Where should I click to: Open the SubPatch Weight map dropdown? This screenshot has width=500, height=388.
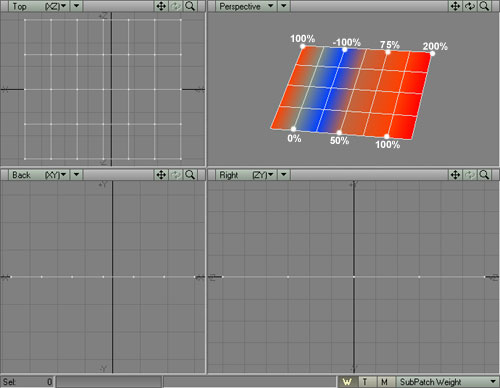[x=448, y=382]
